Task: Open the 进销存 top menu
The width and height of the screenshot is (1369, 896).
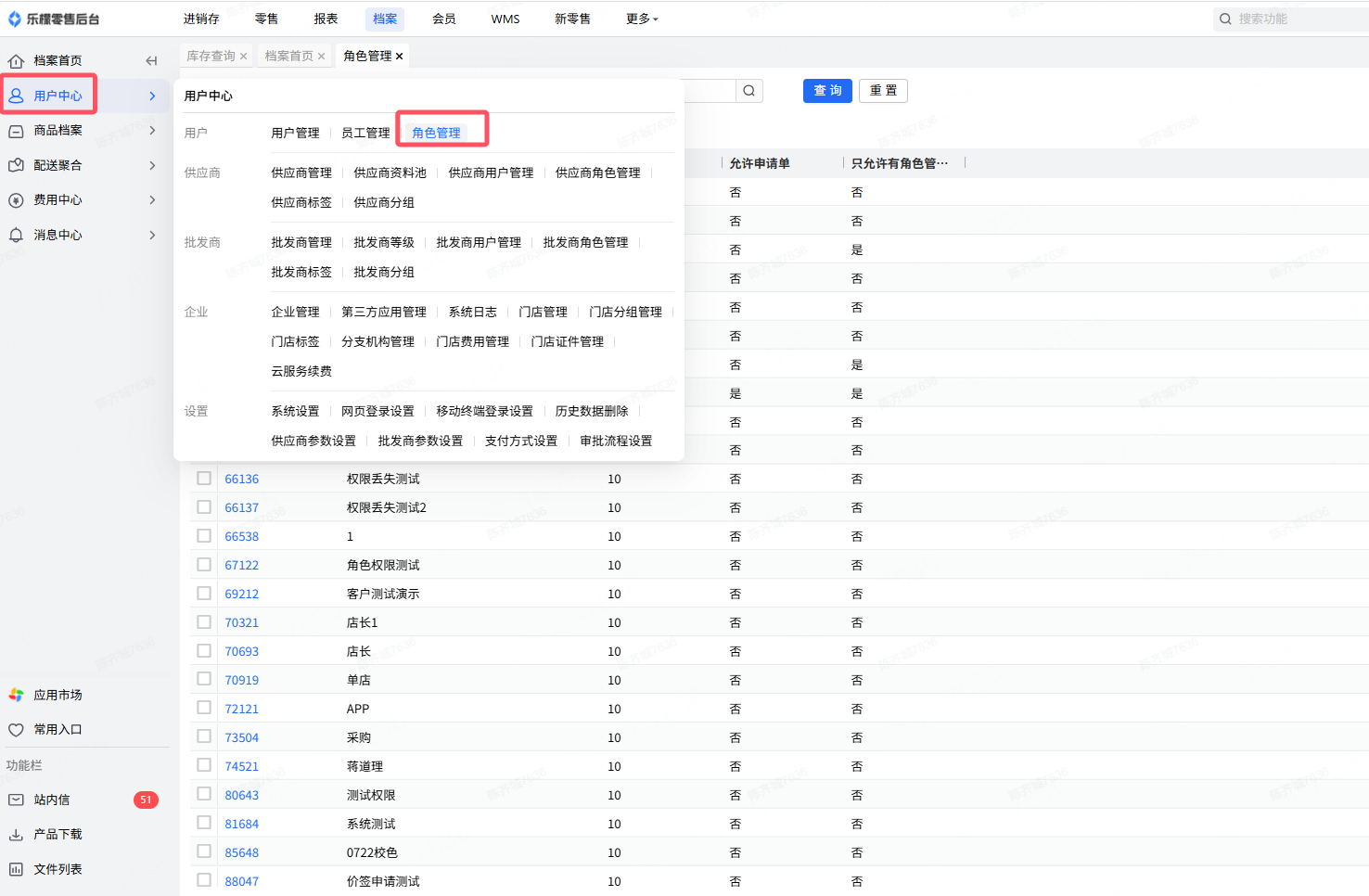Action: [201, 19]
